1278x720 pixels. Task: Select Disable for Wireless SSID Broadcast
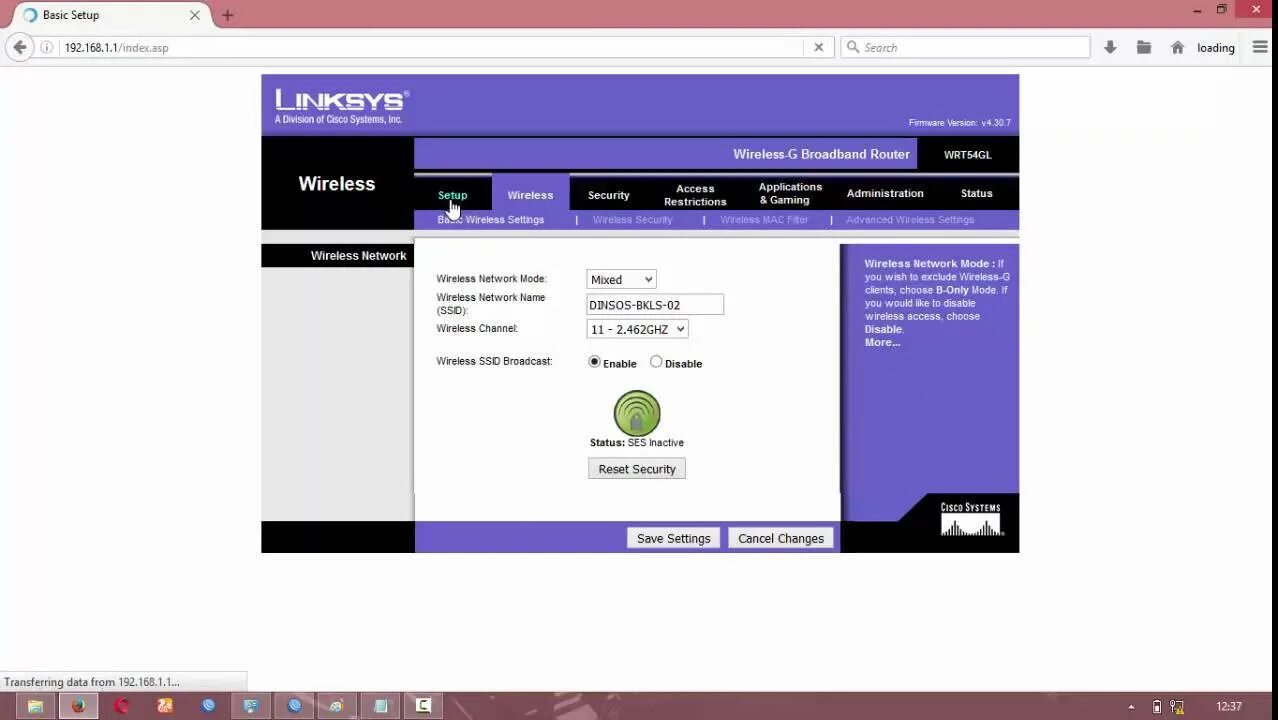pyautogui.click(x=656, y=362)
